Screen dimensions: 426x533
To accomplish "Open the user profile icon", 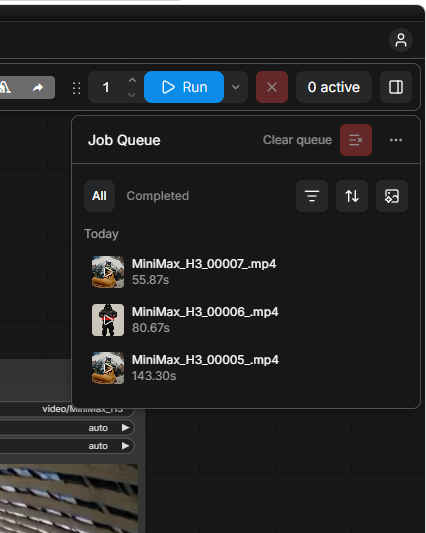I will coord(401,40).
